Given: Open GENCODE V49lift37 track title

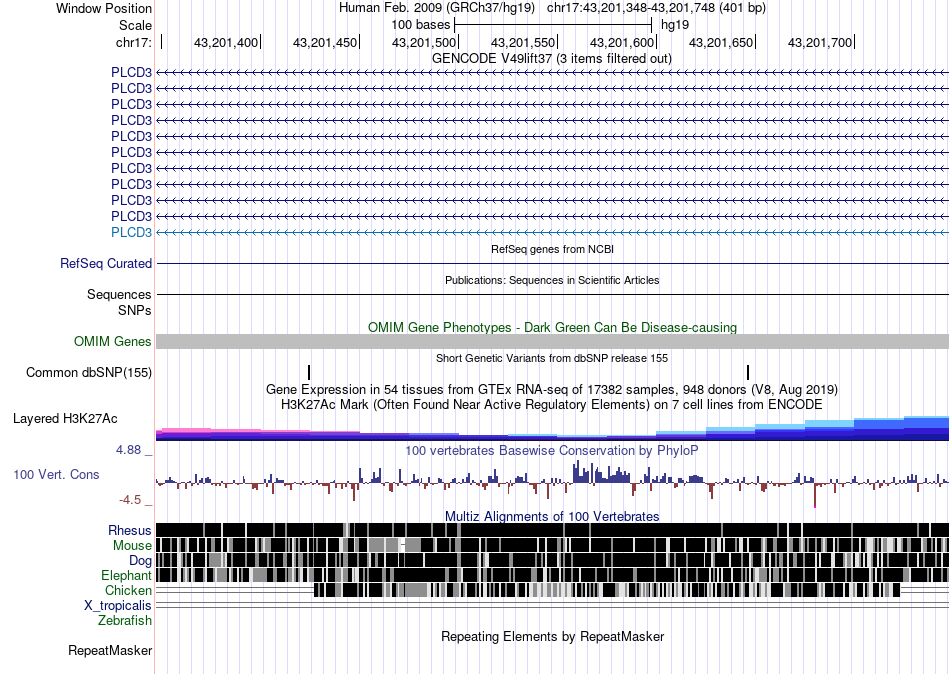Looking at the screenshot, I should pos(551,59).
